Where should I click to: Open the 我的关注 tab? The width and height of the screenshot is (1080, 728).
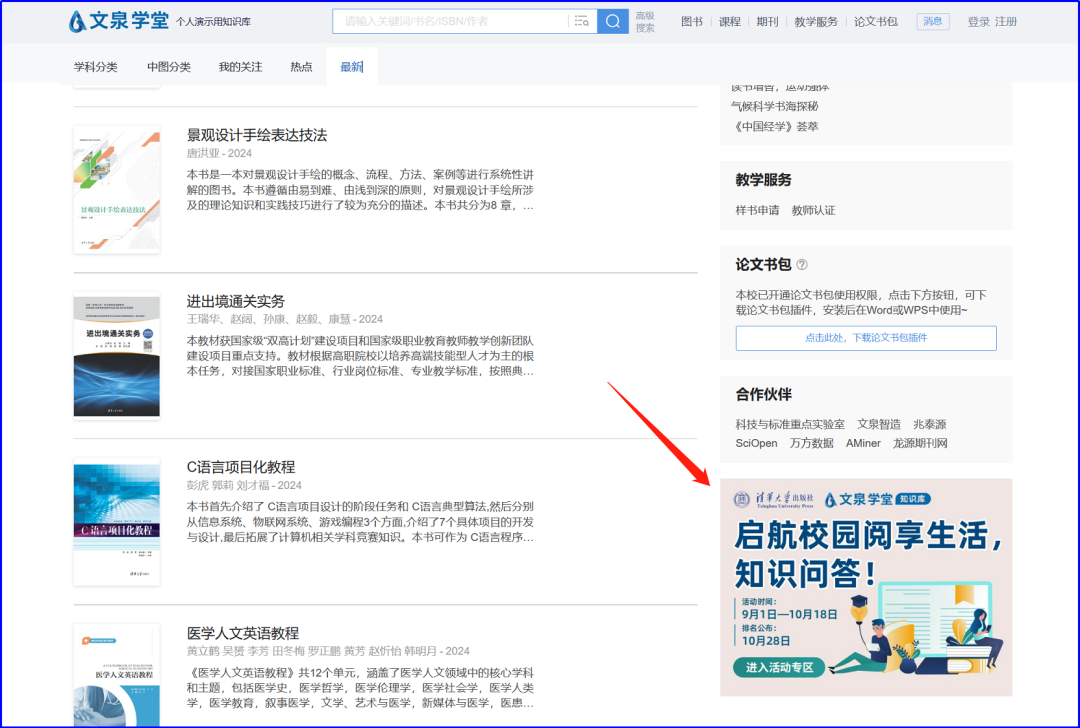pos(240,67)
